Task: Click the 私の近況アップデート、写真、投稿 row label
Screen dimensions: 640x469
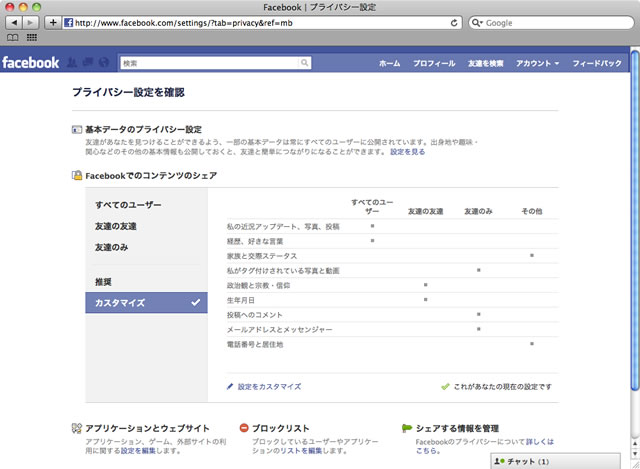Action: tap(283, 227)
